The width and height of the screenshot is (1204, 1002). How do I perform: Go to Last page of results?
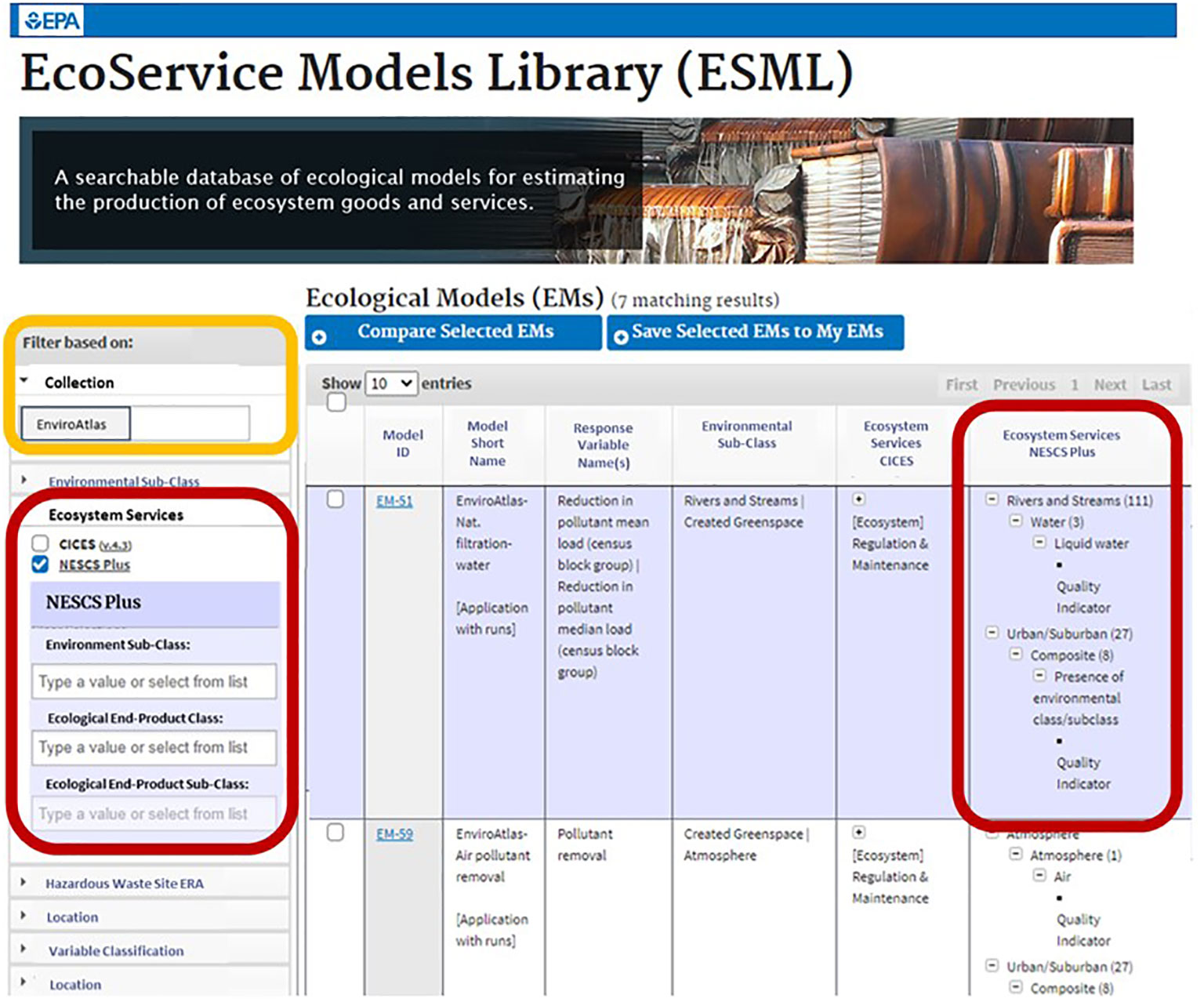[x=1156, y=384]
